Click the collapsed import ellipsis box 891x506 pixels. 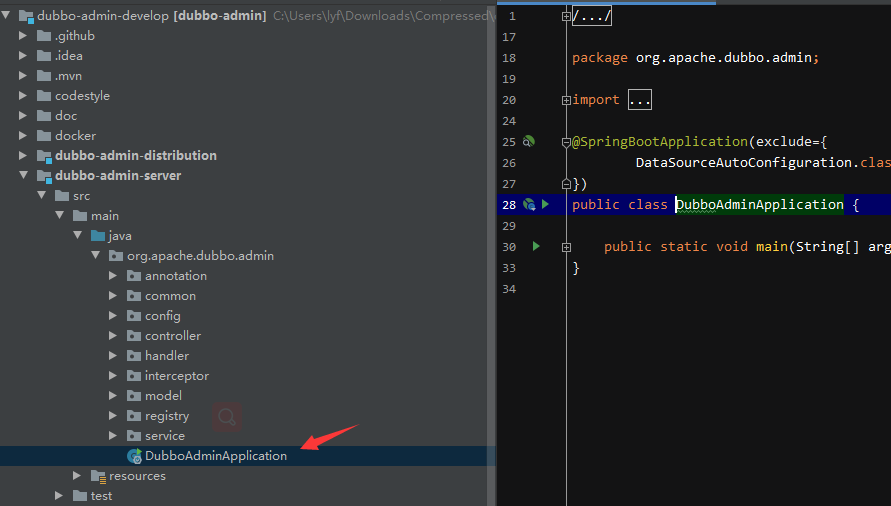640,99
